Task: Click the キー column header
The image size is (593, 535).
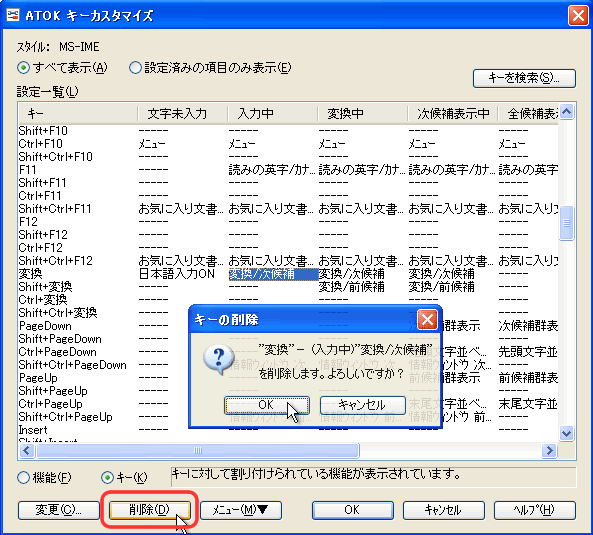Action: [78, 113]
